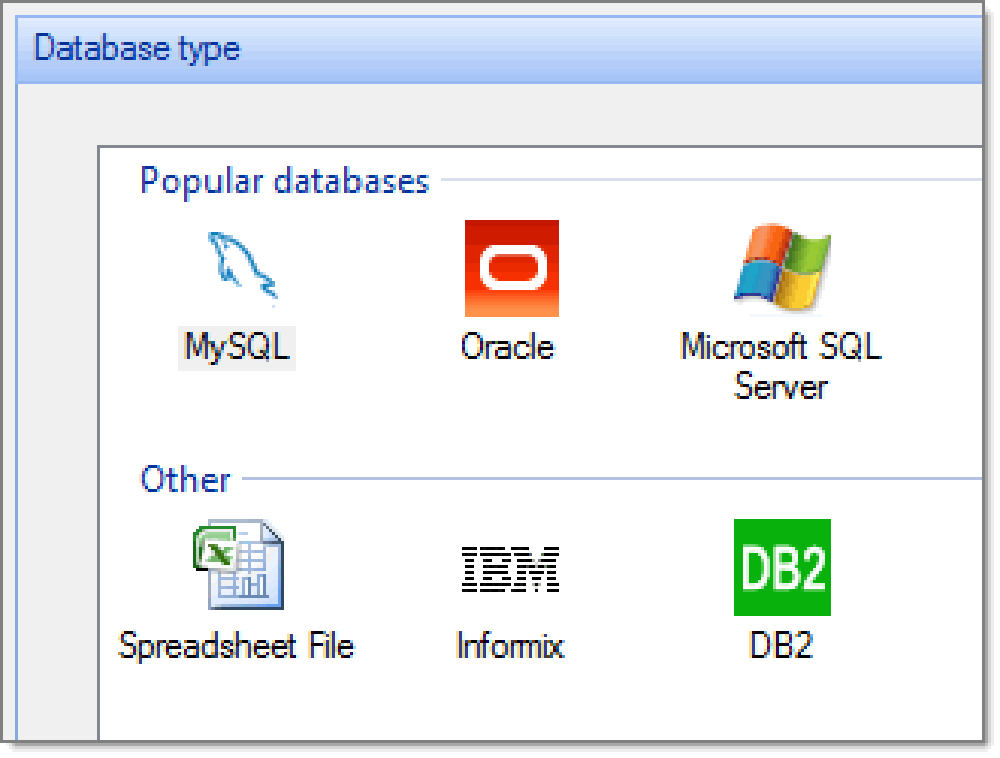The image size is (1000, 758).
Task: Click the DB2 text label
Action: coord(781,646)
